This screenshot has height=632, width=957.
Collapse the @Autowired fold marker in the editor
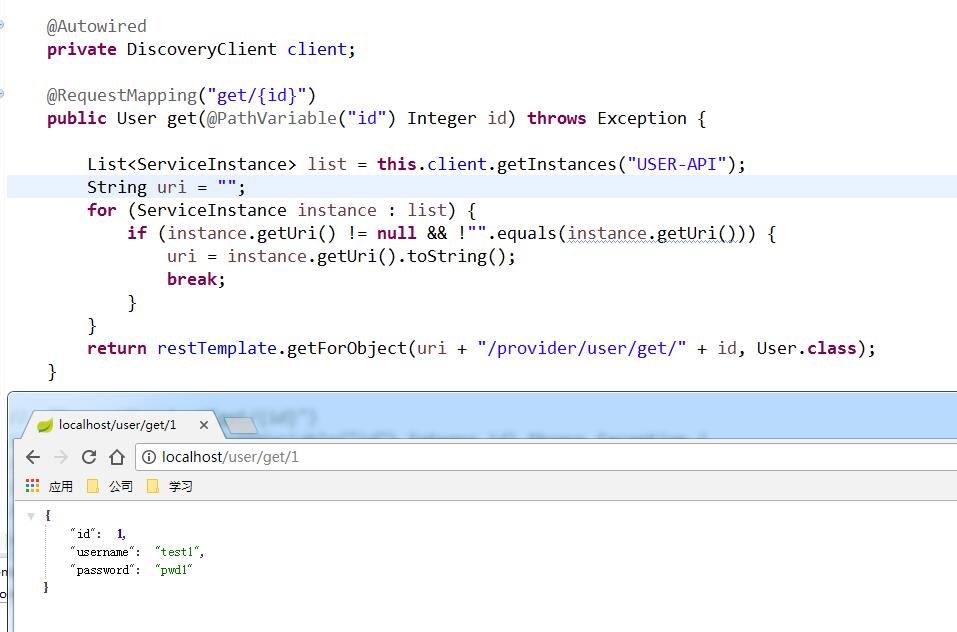pos(2,25)
